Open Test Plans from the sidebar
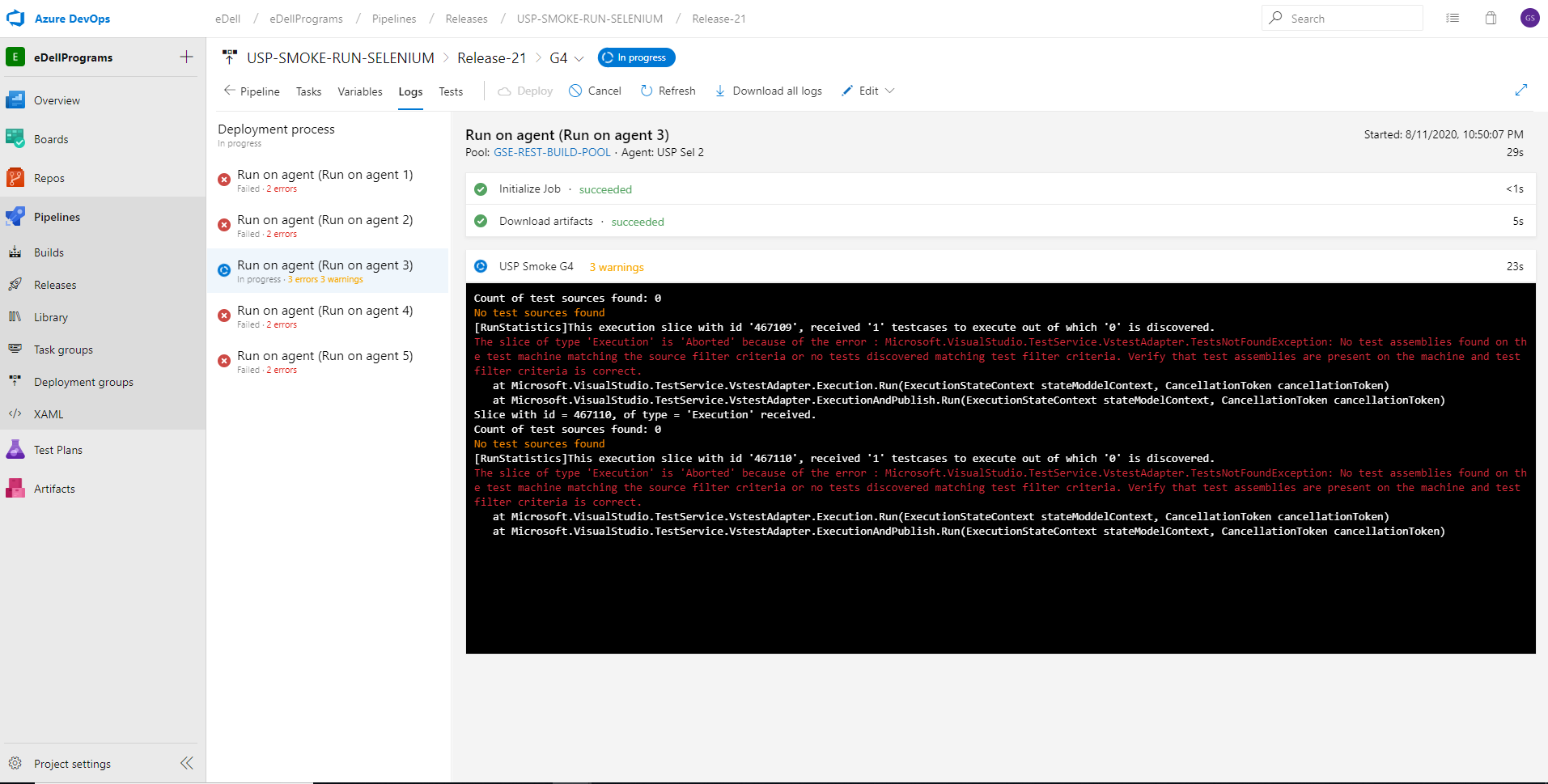Image resolution: width=1548 pixels, height=784 pixels. (x=58, y=449)
